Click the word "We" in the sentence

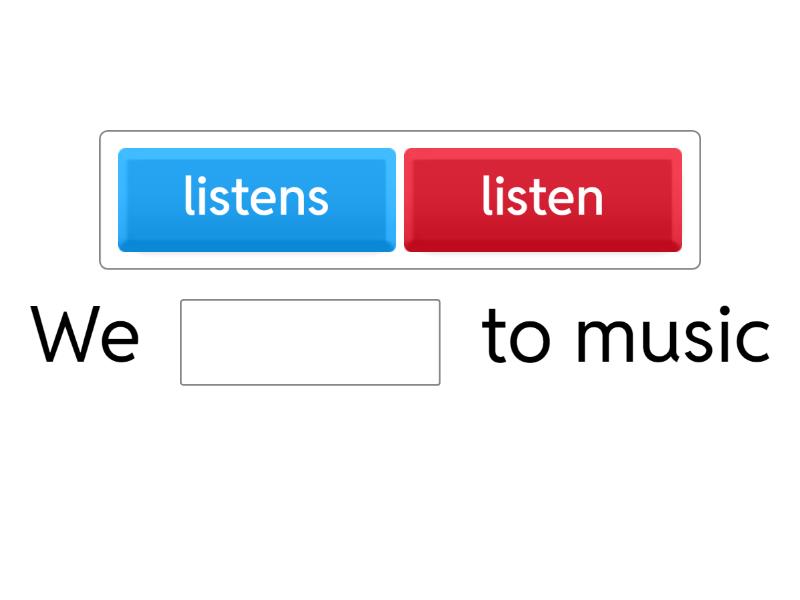coord(86,337)
